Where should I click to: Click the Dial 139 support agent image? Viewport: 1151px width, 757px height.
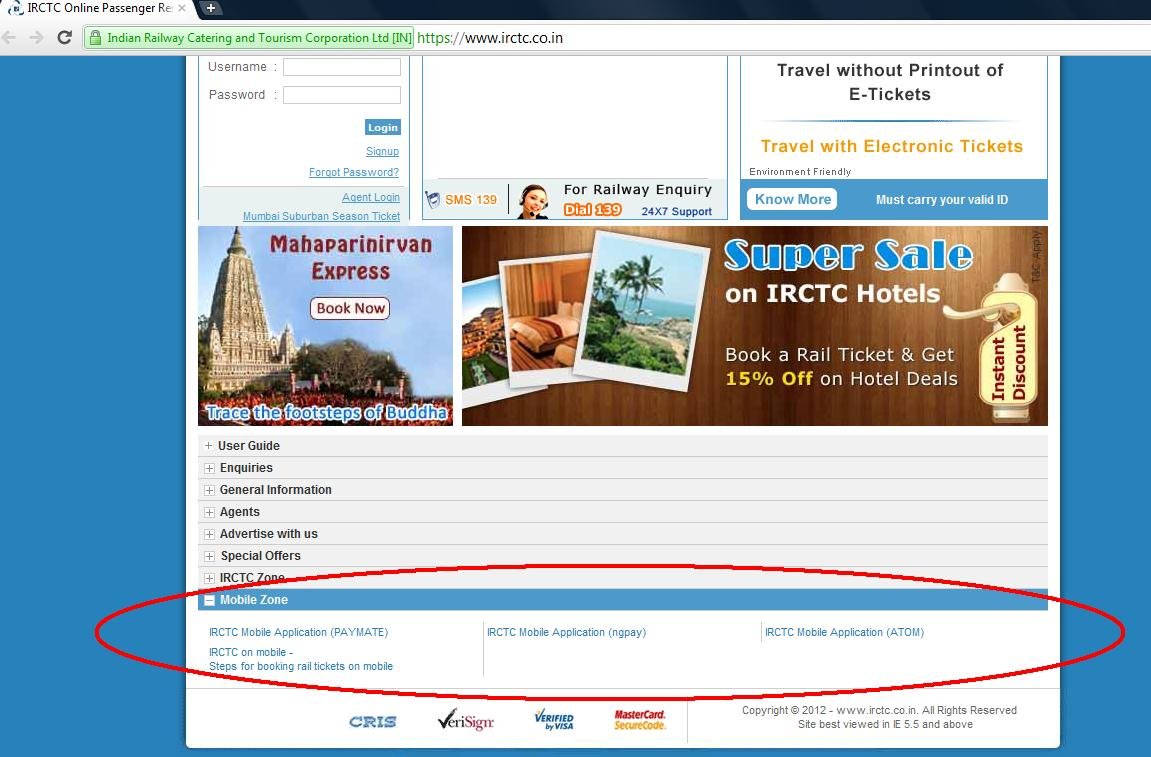pyautogui.click(x=533, y=201)
